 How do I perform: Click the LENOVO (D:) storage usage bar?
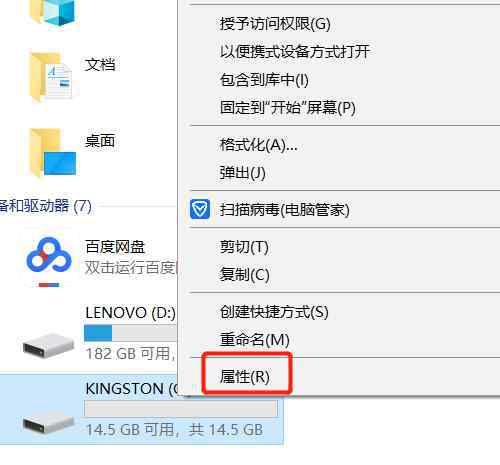point(130,333)
